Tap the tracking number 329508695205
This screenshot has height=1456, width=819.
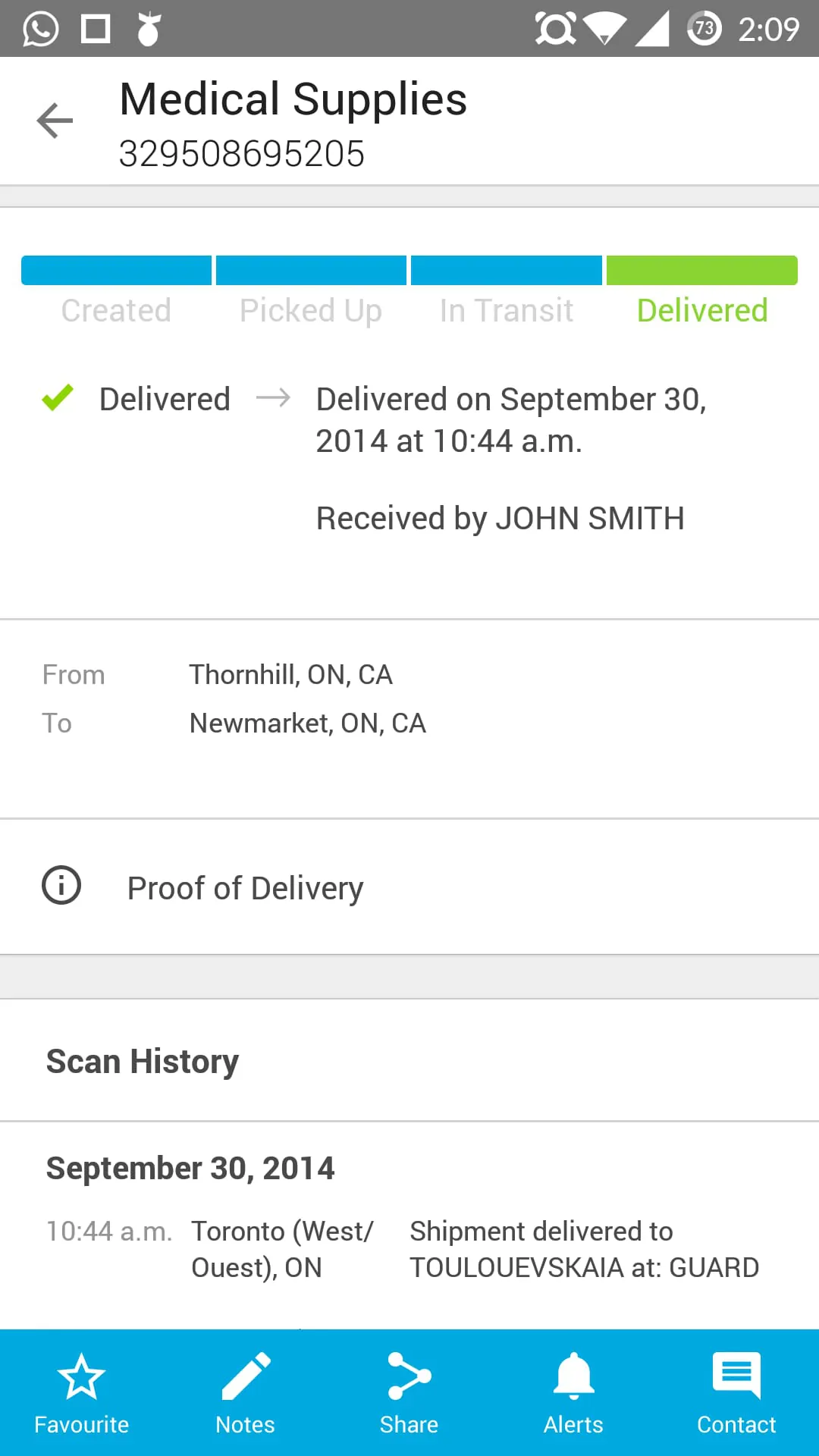242,154
